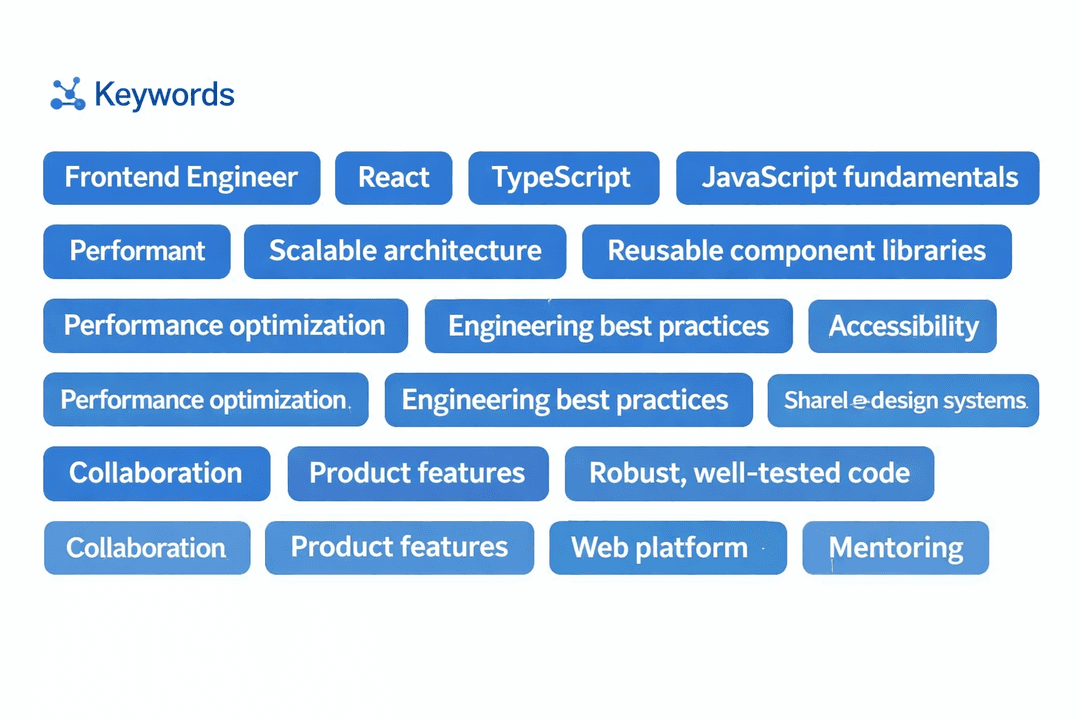The image size is (1080, 720).
Task: Click the JavaScript fundamentals keyword
Action: pyautogui.click(x=857, y=177)
